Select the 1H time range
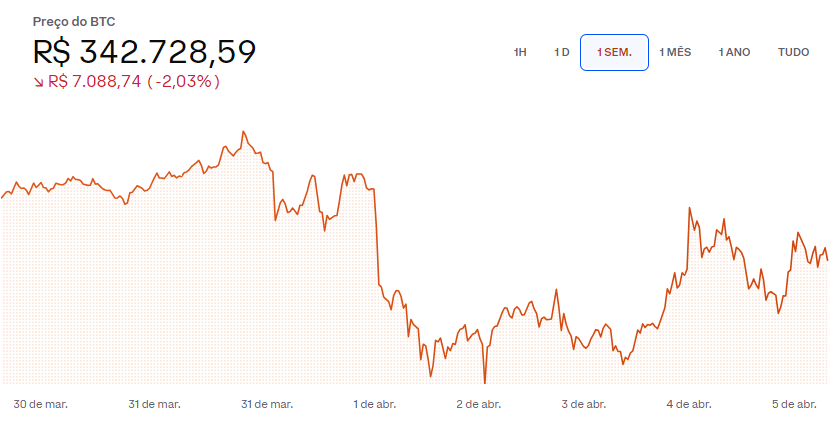The image size is (840, 433). pos(520,52)
